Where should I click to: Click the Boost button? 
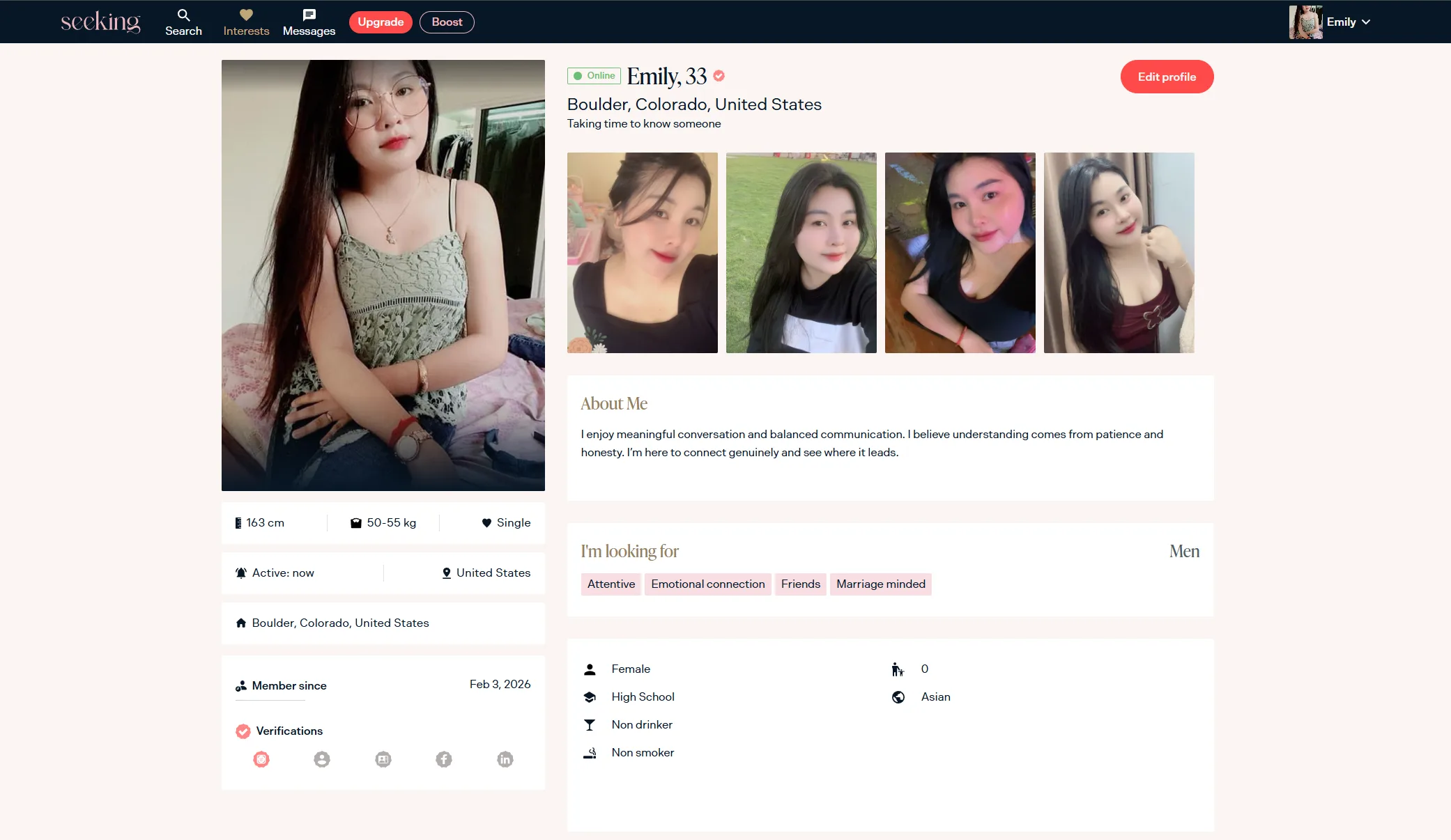447,22
